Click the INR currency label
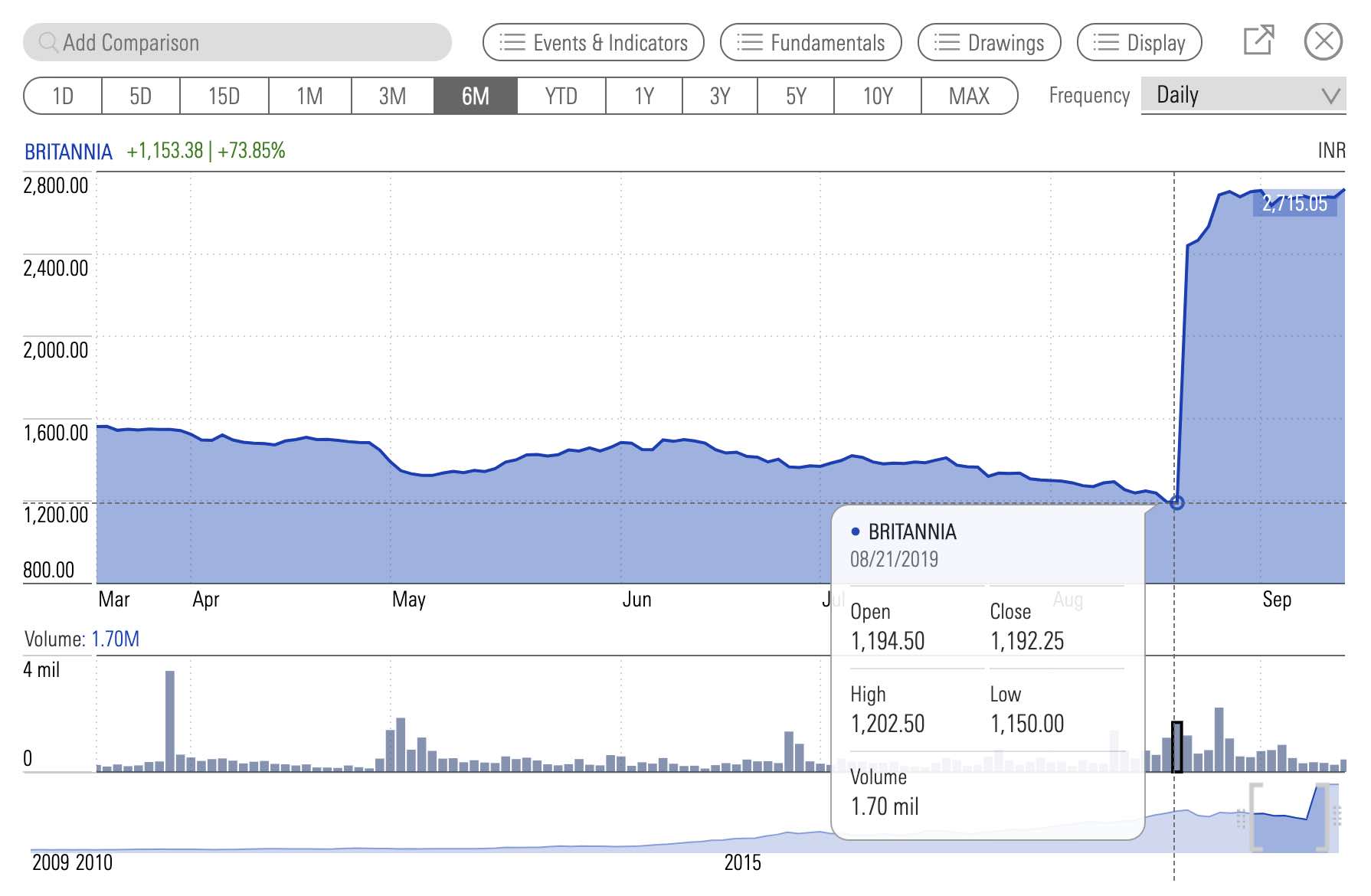The image size is (1371, 896). click(x=1331, y=151)
